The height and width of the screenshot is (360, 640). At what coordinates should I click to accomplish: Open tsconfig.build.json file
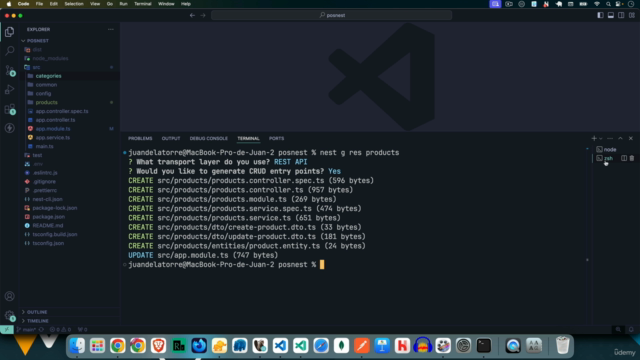(x=55, y=234)
